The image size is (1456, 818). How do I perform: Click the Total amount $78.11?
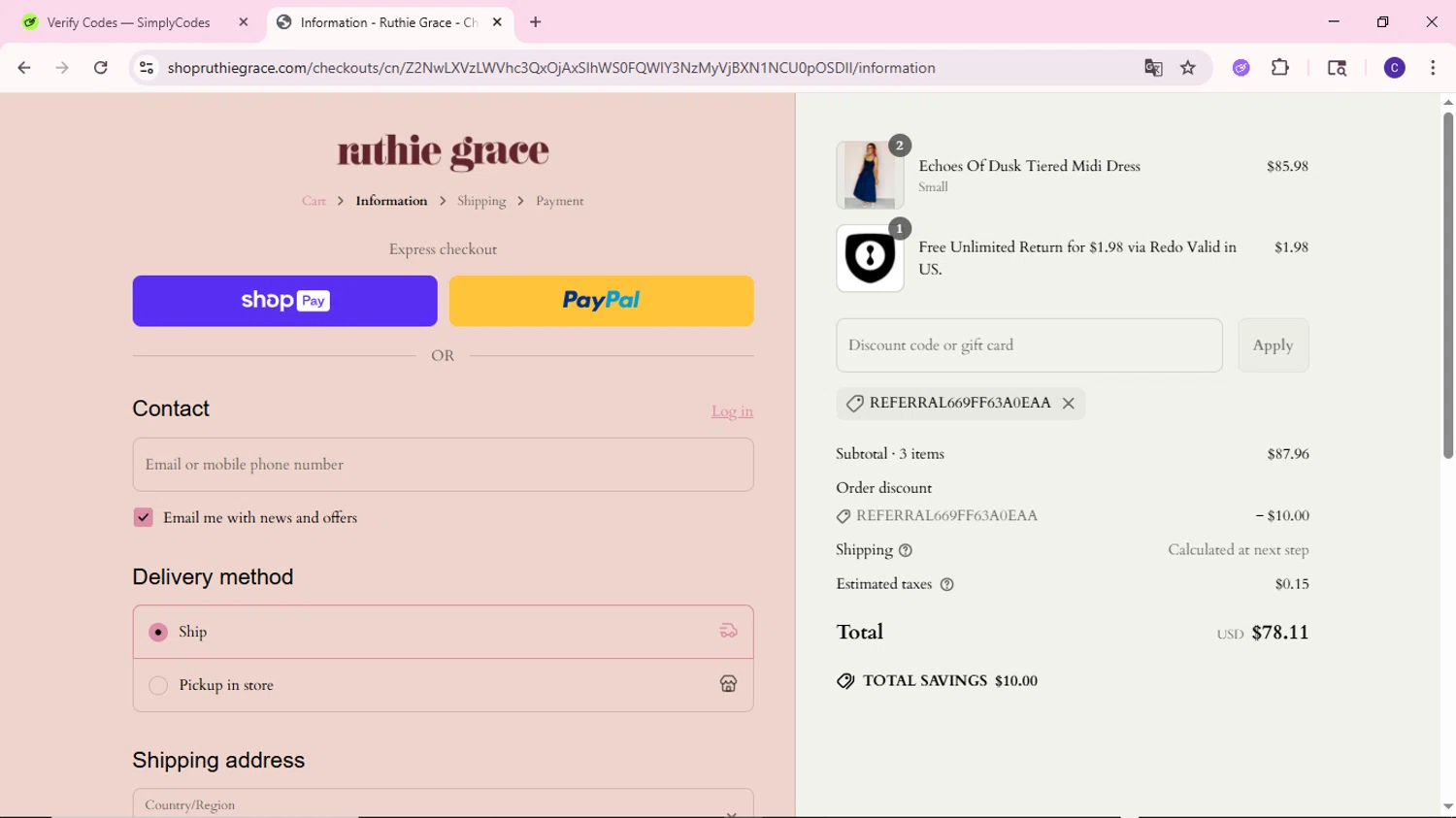1280,633
